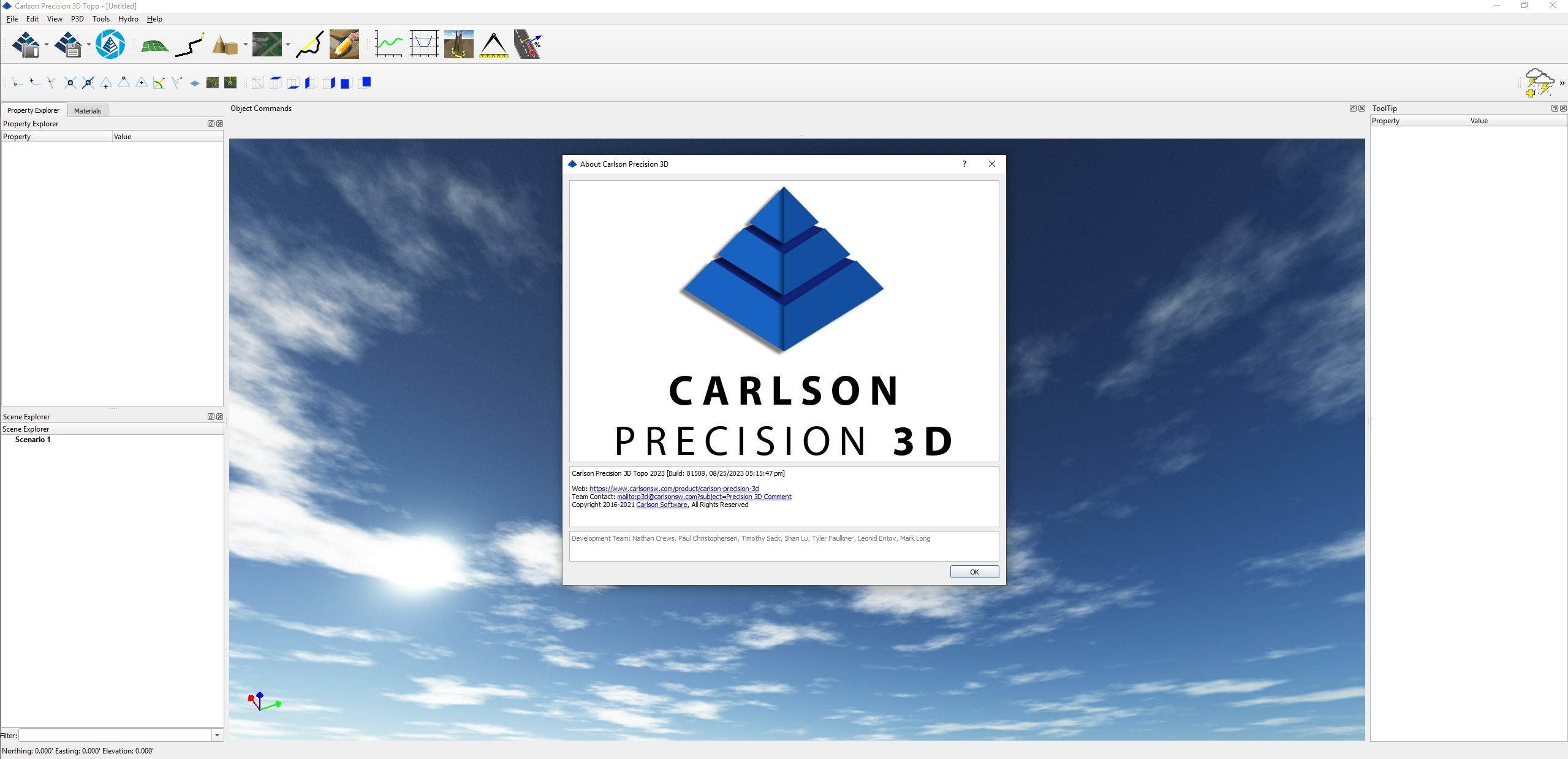The width and height of the screenshot is (1568, 759).
Task: Toggle the blue diamond surface snap icon
Action: (195, 83)
